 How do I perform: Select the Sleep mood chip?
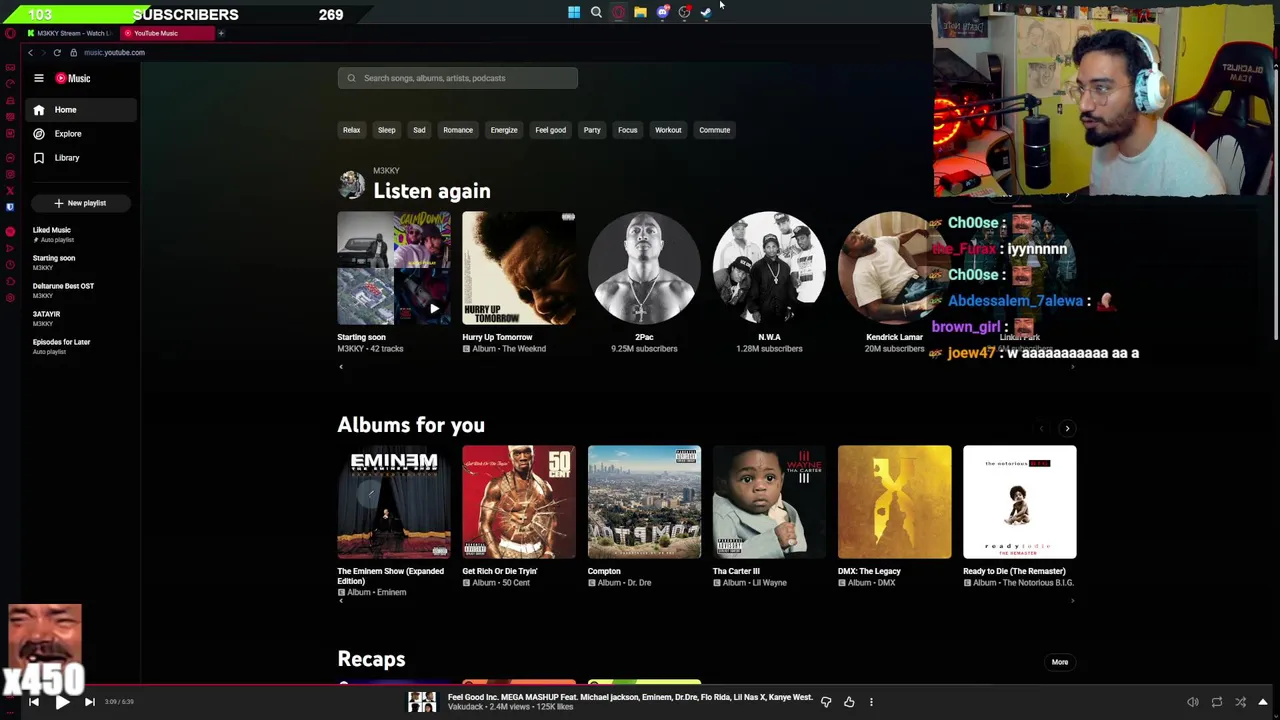(x=386, y=130)
